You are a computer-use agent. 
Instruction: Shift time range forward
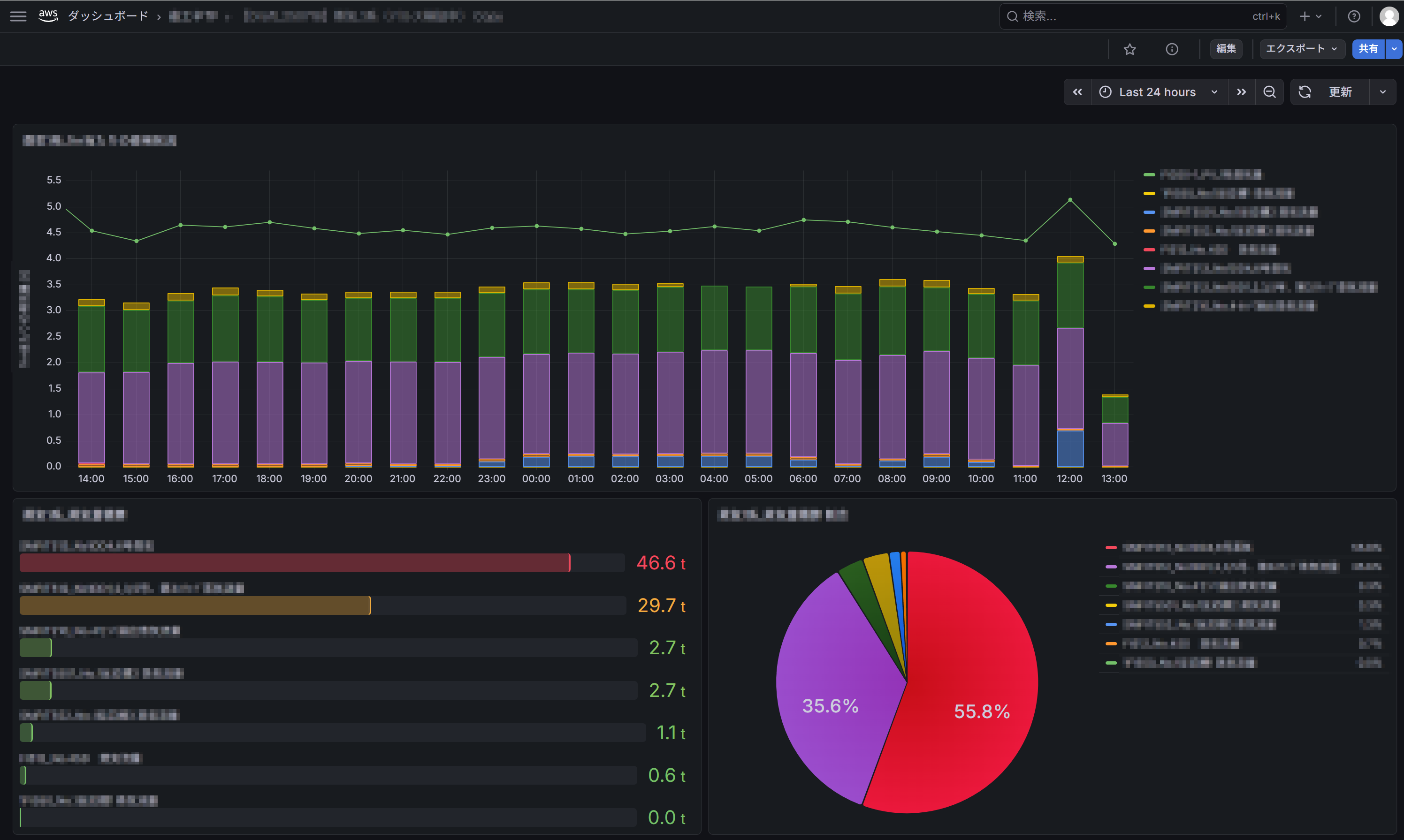point(1242,92)
